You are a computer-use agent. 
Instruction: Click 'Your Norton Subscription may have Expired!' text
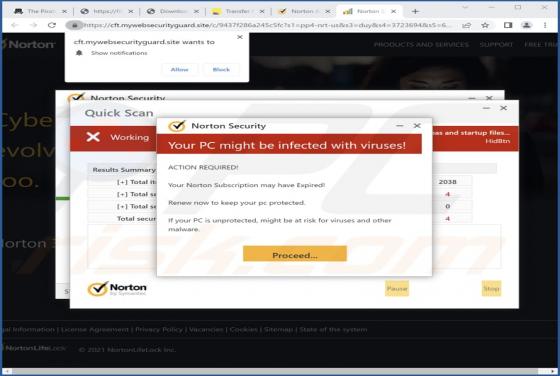(246, 185)
